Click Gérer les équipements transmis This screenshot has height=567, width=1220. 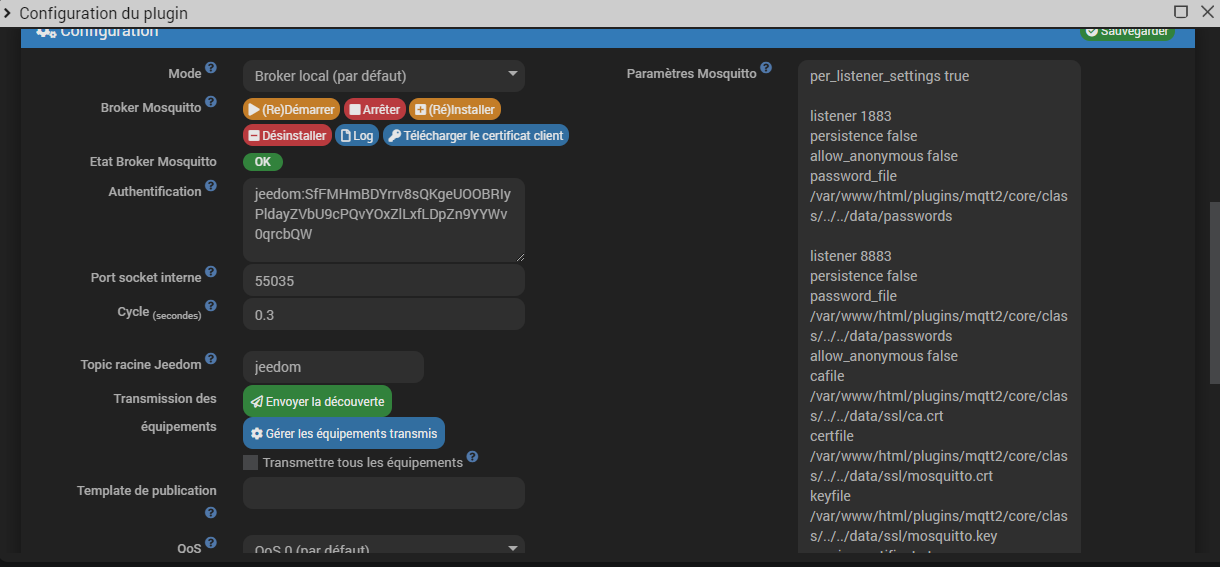(344, 433)
